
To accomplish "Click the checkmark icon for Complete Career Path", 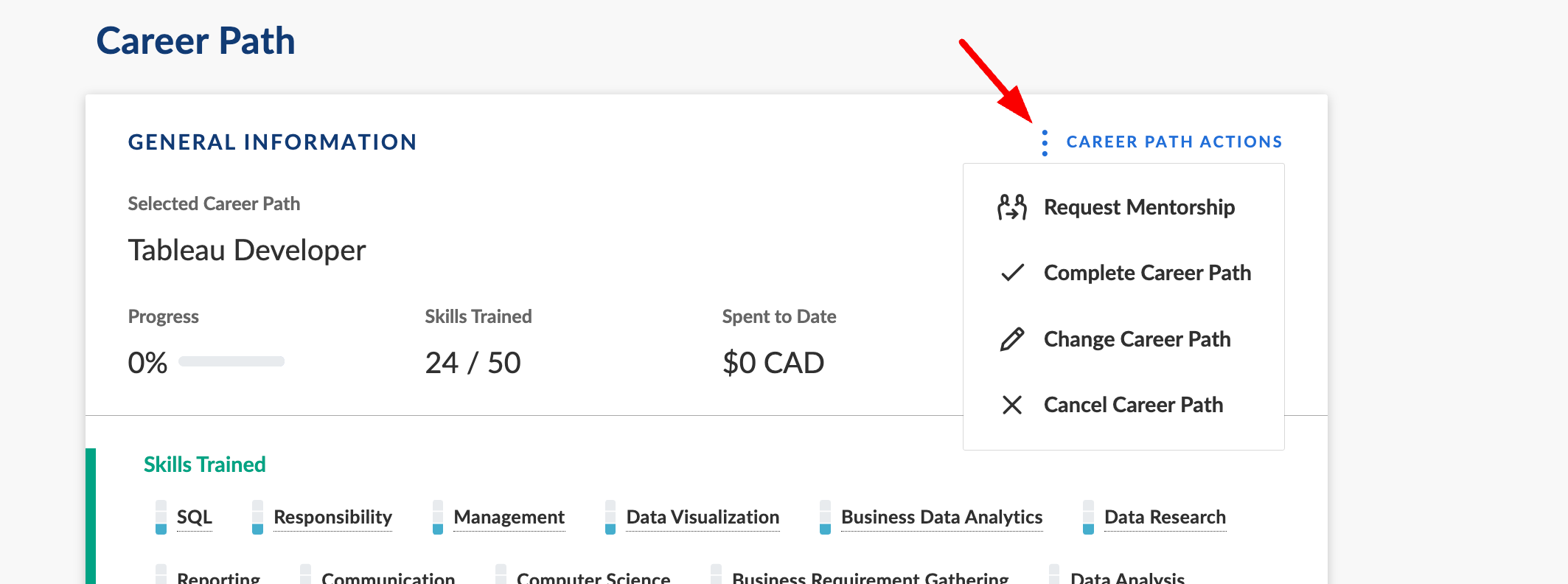I will pos(1012,273).
